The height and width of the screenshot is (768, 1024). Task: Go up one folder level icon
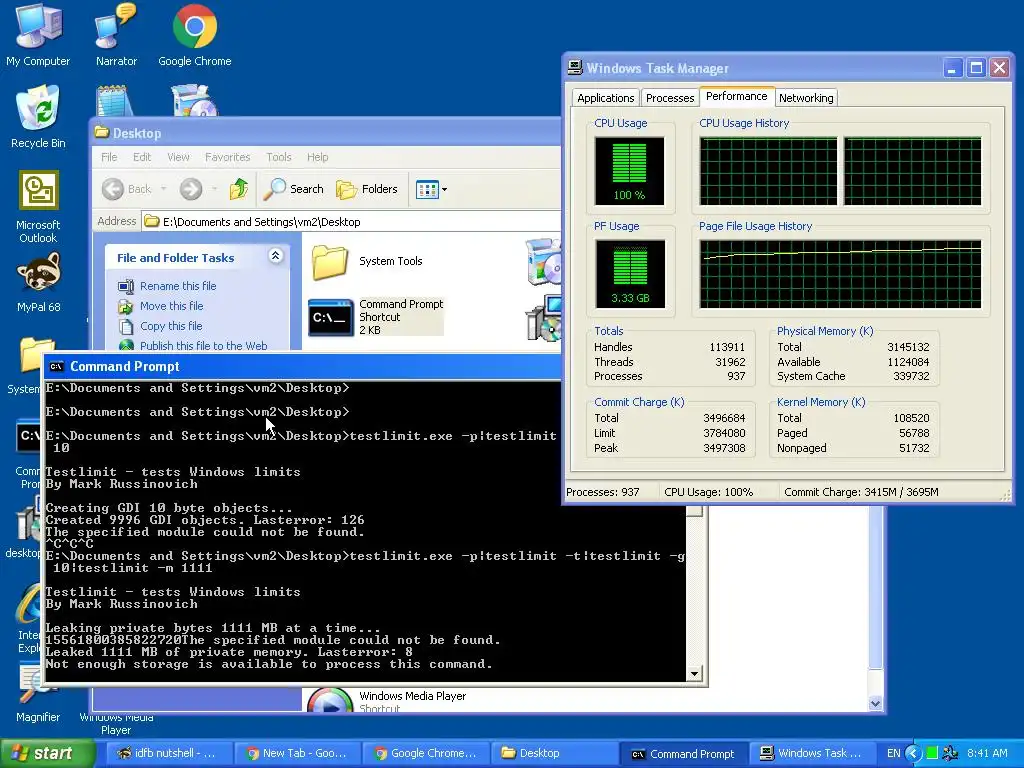click(x=239, y=189)
